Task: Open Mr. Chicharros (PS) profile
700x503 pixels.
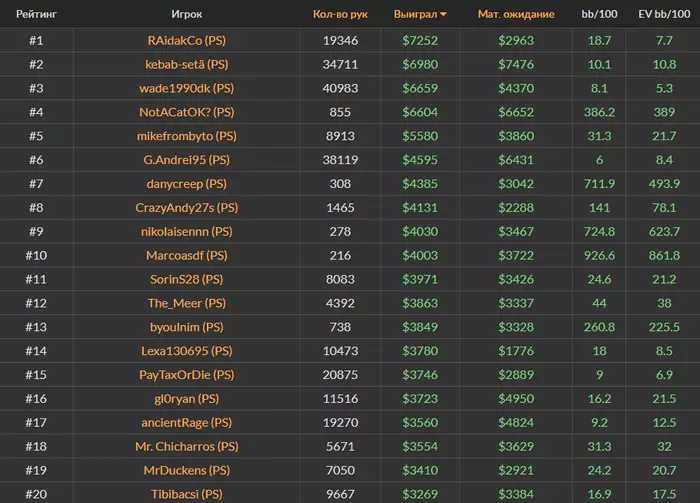Action: click(186, 446)
